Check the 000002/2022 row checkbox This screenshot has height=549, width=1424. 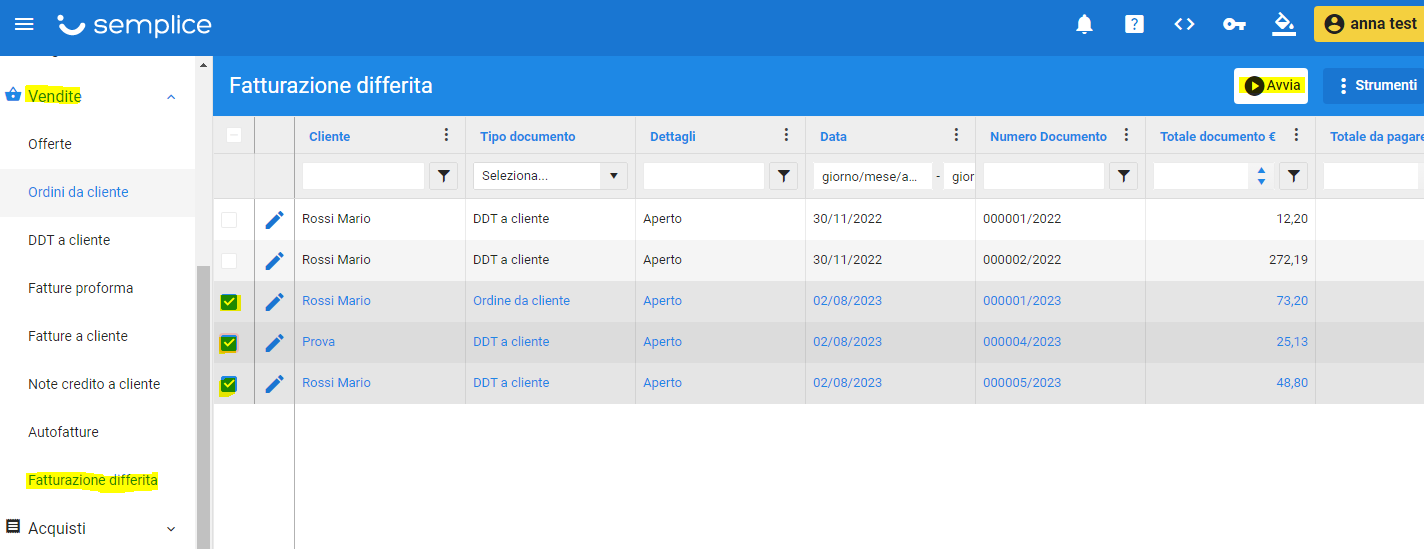pos(229,260)
